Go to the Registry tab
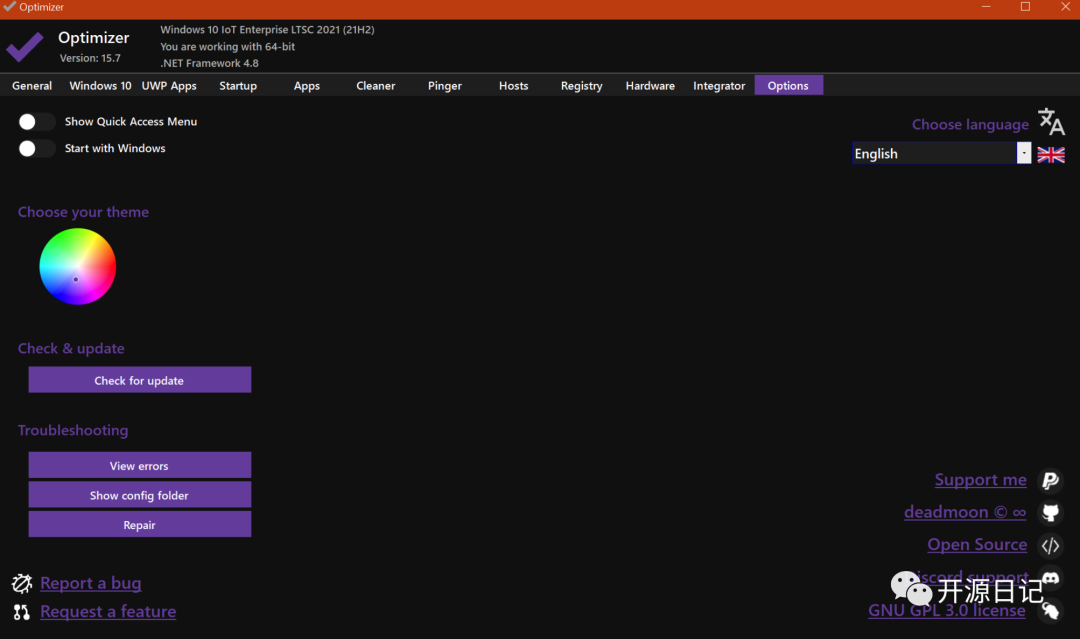Screen dimensions: 1080x639 point(581,85)
